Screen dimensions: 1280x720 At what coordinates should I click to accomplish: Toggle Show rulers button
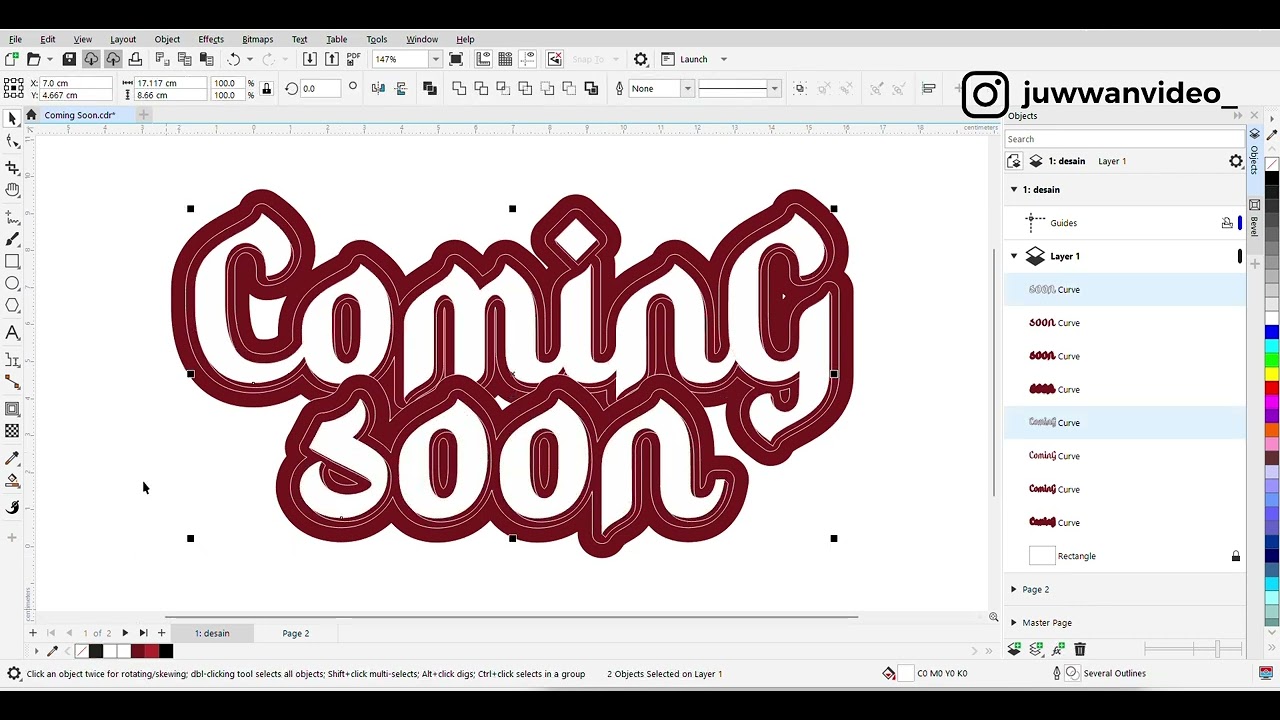484,60
